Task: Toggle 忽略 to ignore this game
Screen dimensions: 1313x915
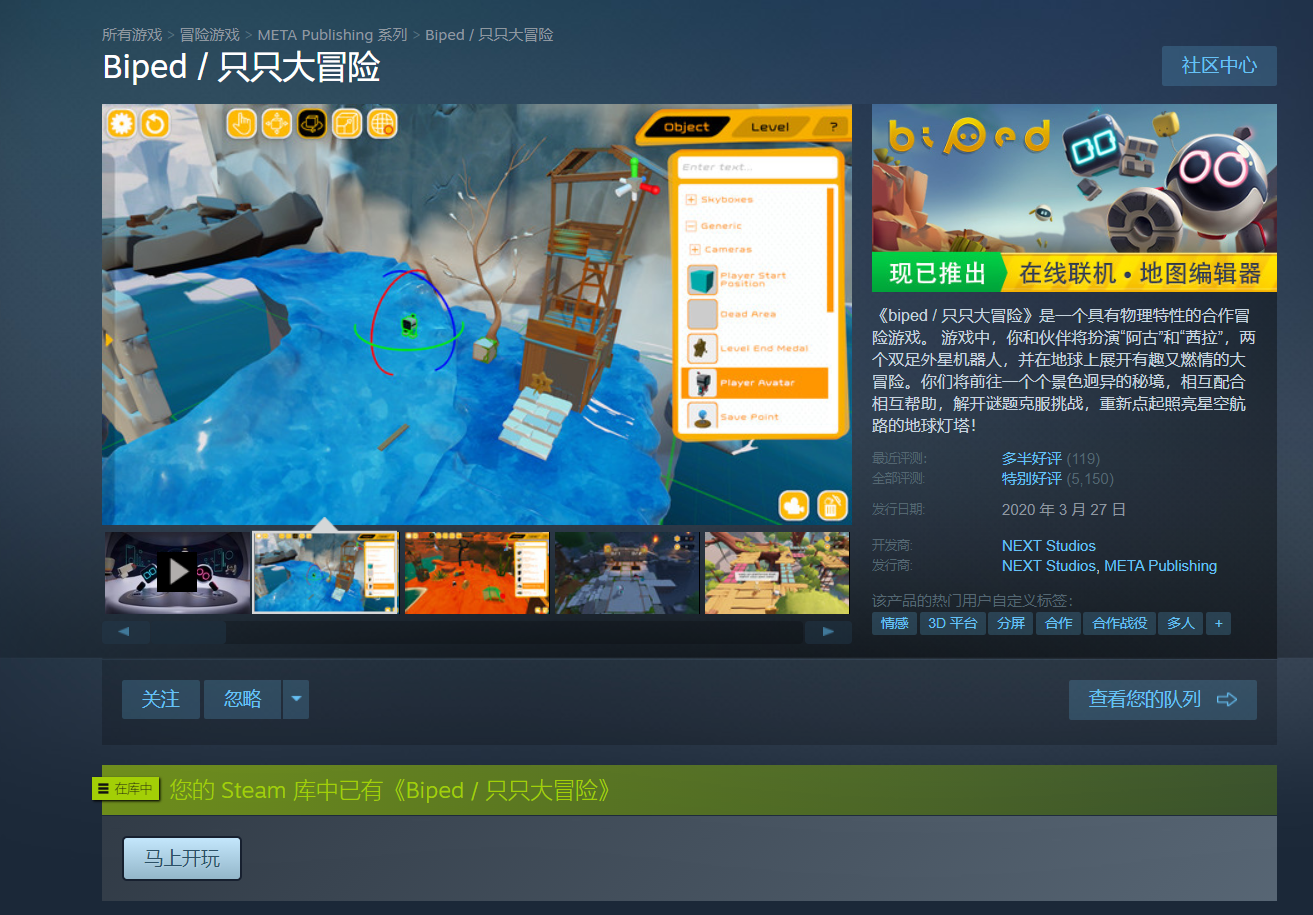Action: [x=242, y=699]
